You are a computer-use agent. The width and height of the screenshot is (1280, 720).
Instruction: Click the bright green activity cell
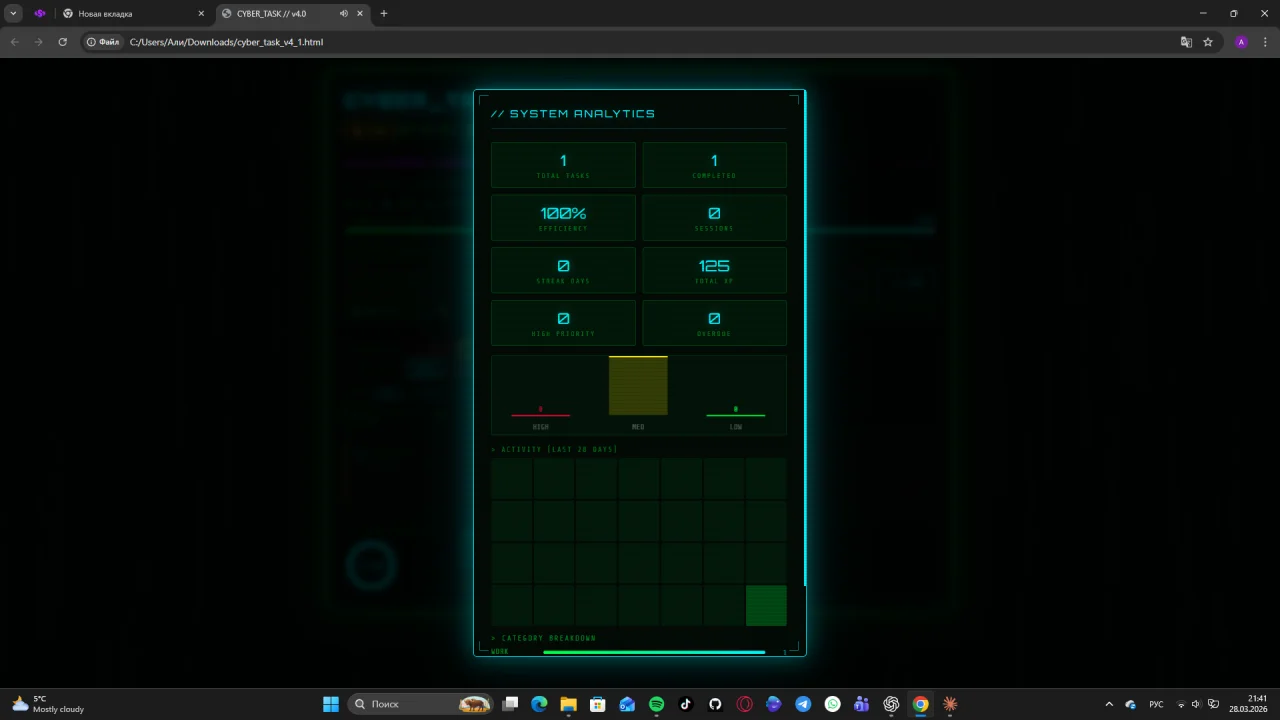[x=766, y=606]
